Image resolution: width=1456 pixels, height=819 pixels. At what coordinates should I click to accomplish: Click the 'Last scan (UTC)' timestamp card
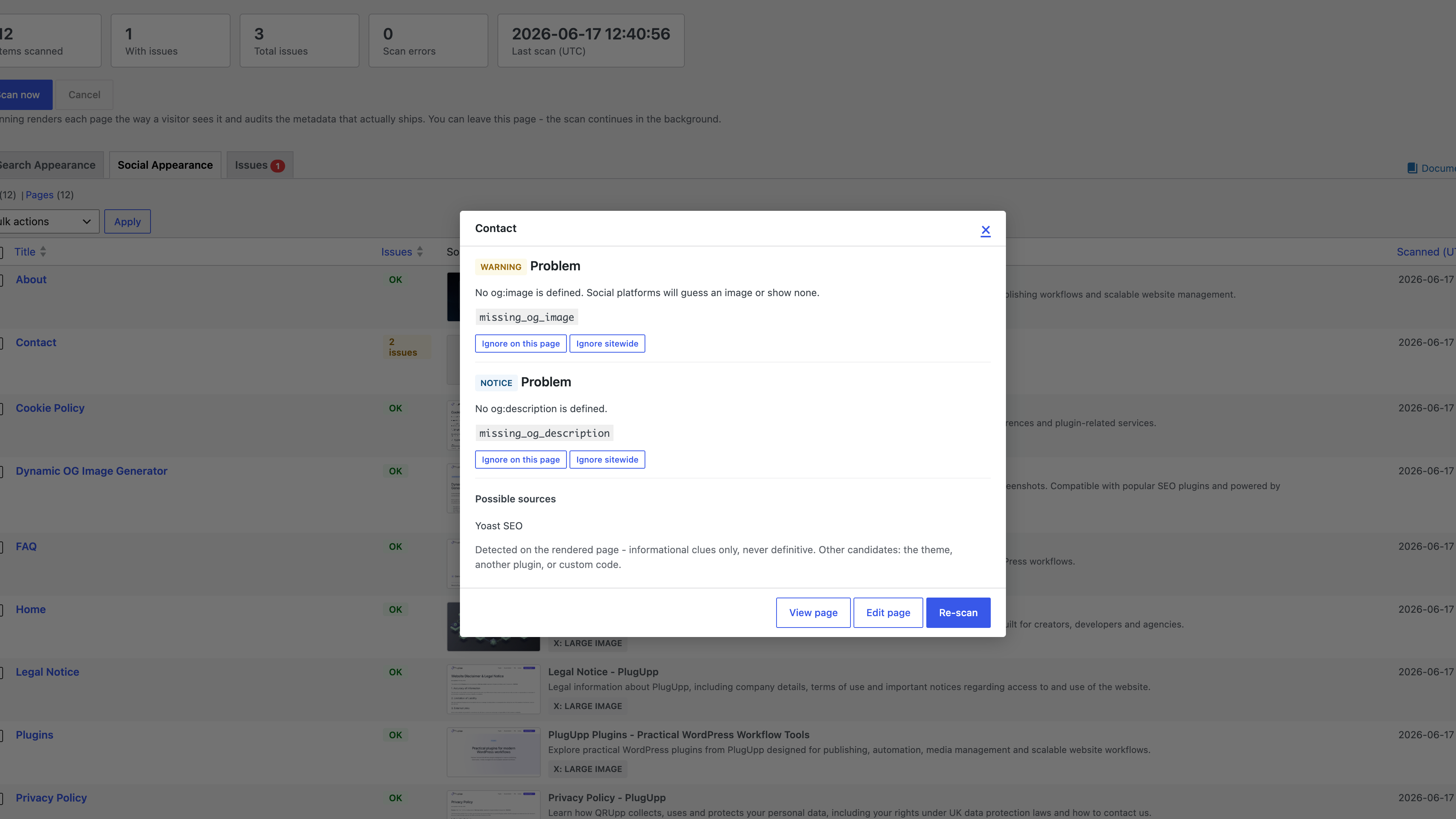(x=591, y=41)
